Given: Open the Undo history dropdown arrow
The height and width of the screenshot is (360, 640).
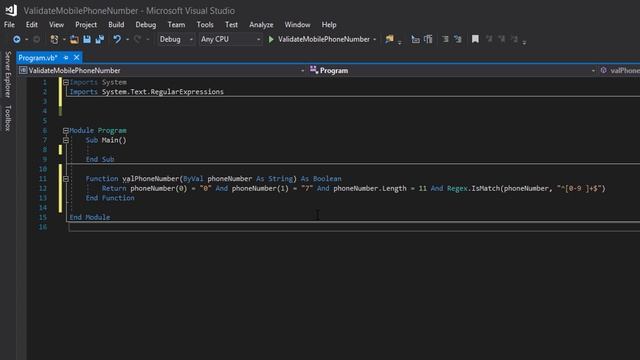Looking at the screenshot, I should pos(127,39).
